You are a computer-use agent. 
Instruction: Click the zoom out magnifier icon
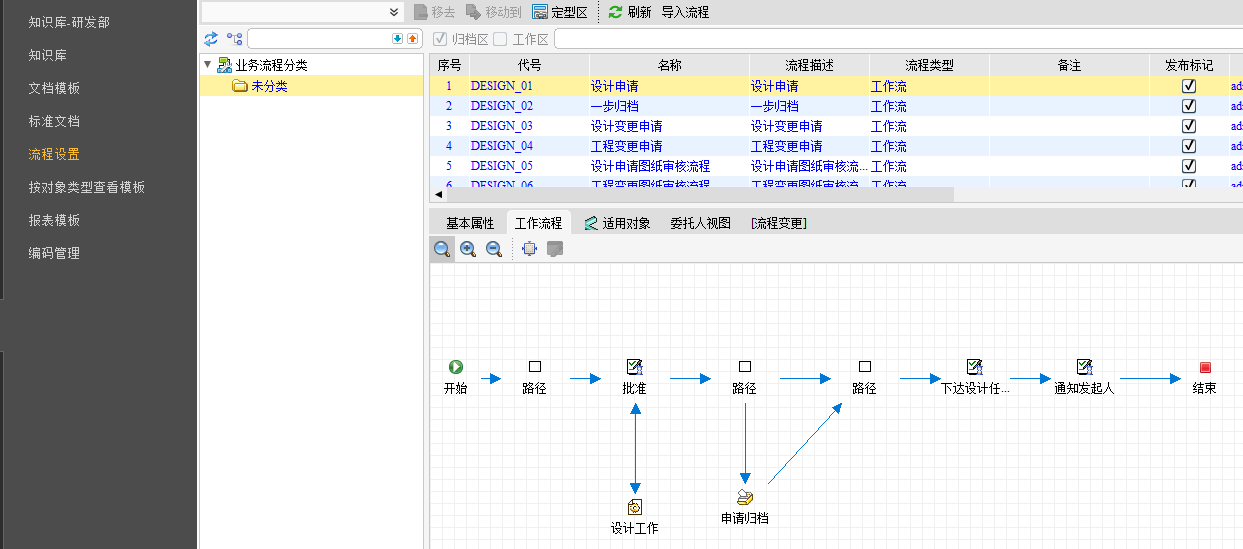[494, 249]
